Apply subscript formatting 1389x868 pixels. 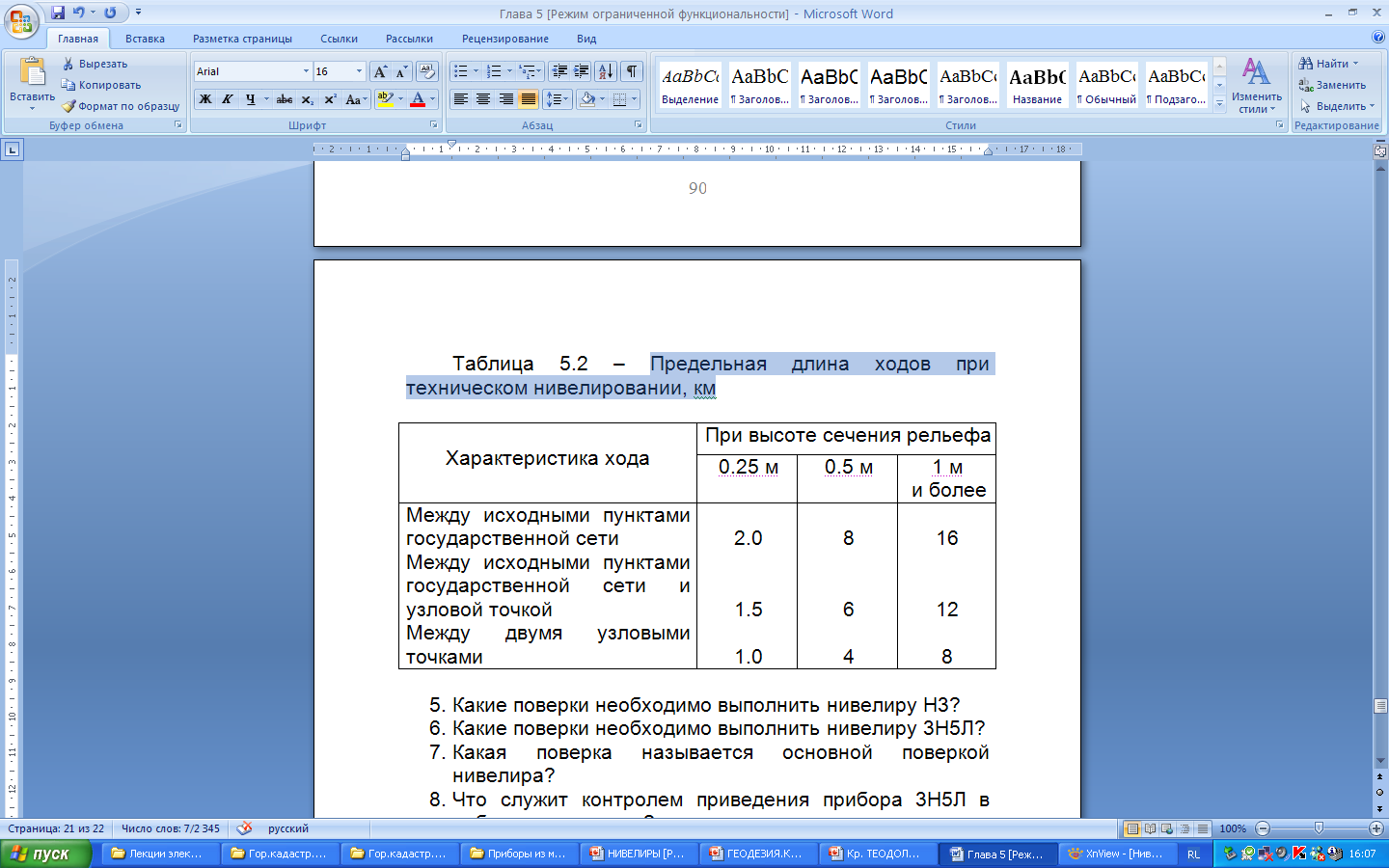click(307, 99)
